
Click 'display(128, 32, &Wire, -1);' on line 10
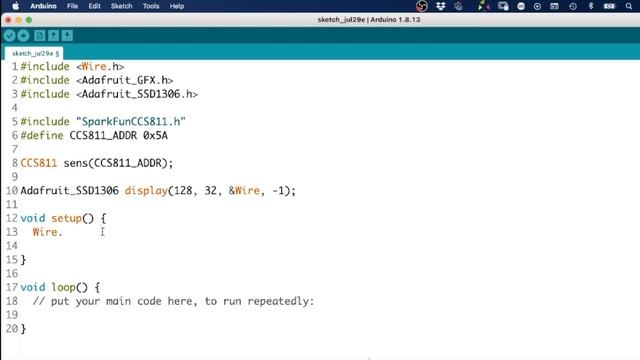210,191
